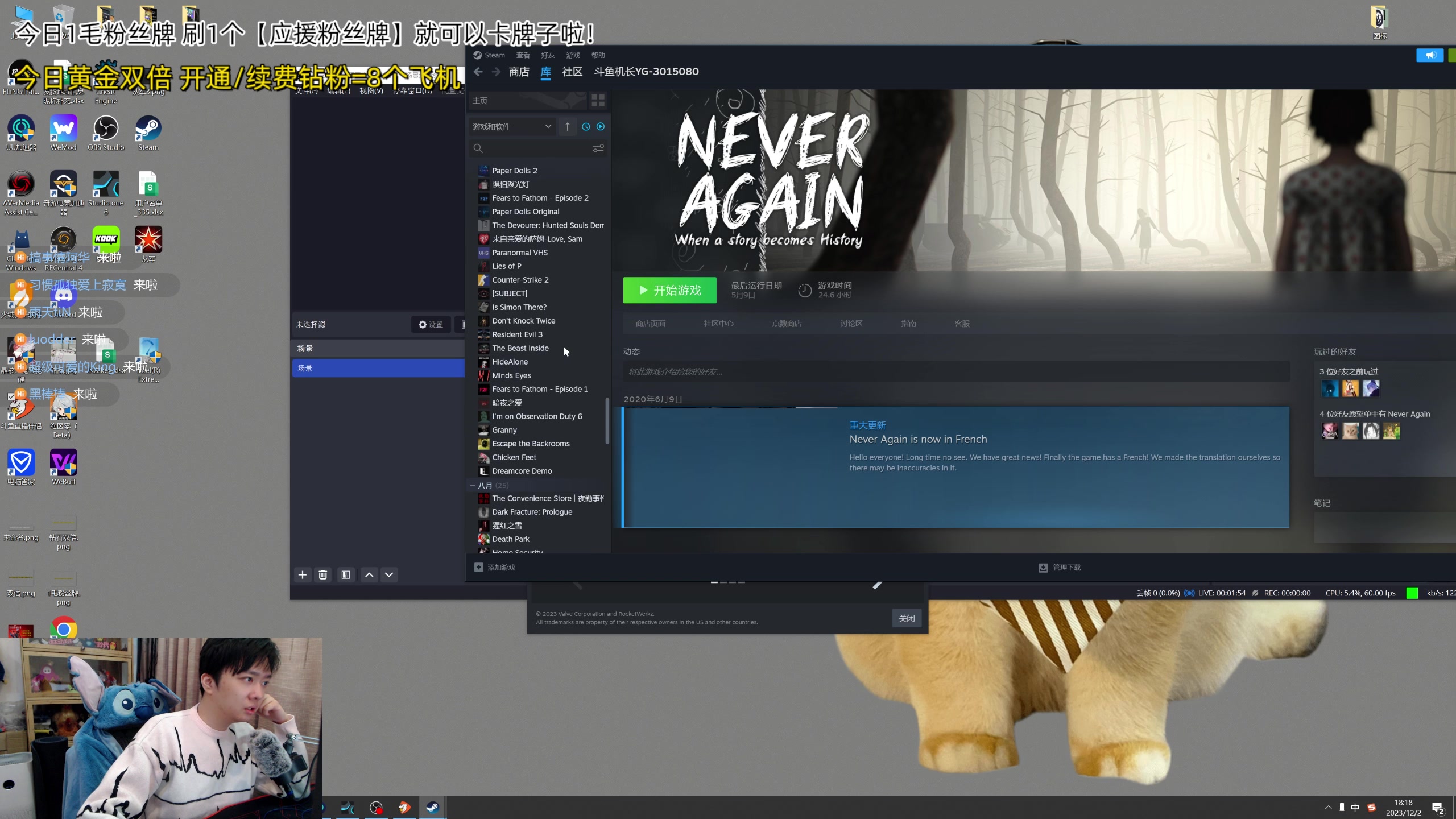Click the 关闭 button in dialog
This screenshot has width=1456, height=819.
907,618
